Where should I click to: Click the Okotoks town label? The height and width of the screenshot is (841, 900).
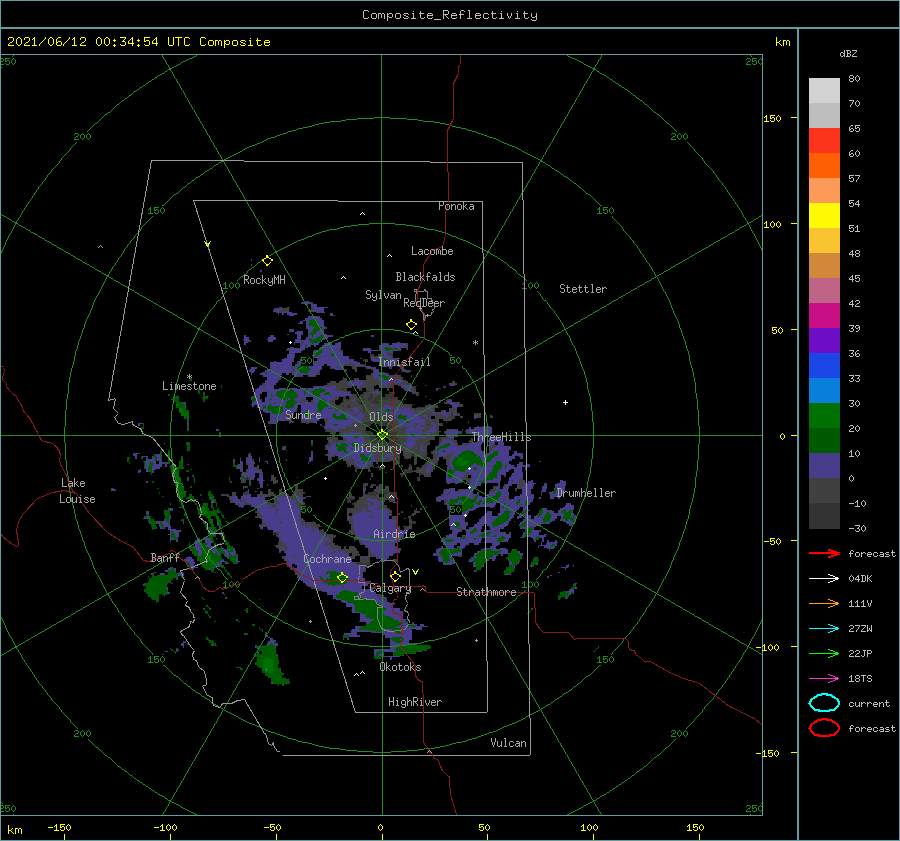click(x=400, y=667)
